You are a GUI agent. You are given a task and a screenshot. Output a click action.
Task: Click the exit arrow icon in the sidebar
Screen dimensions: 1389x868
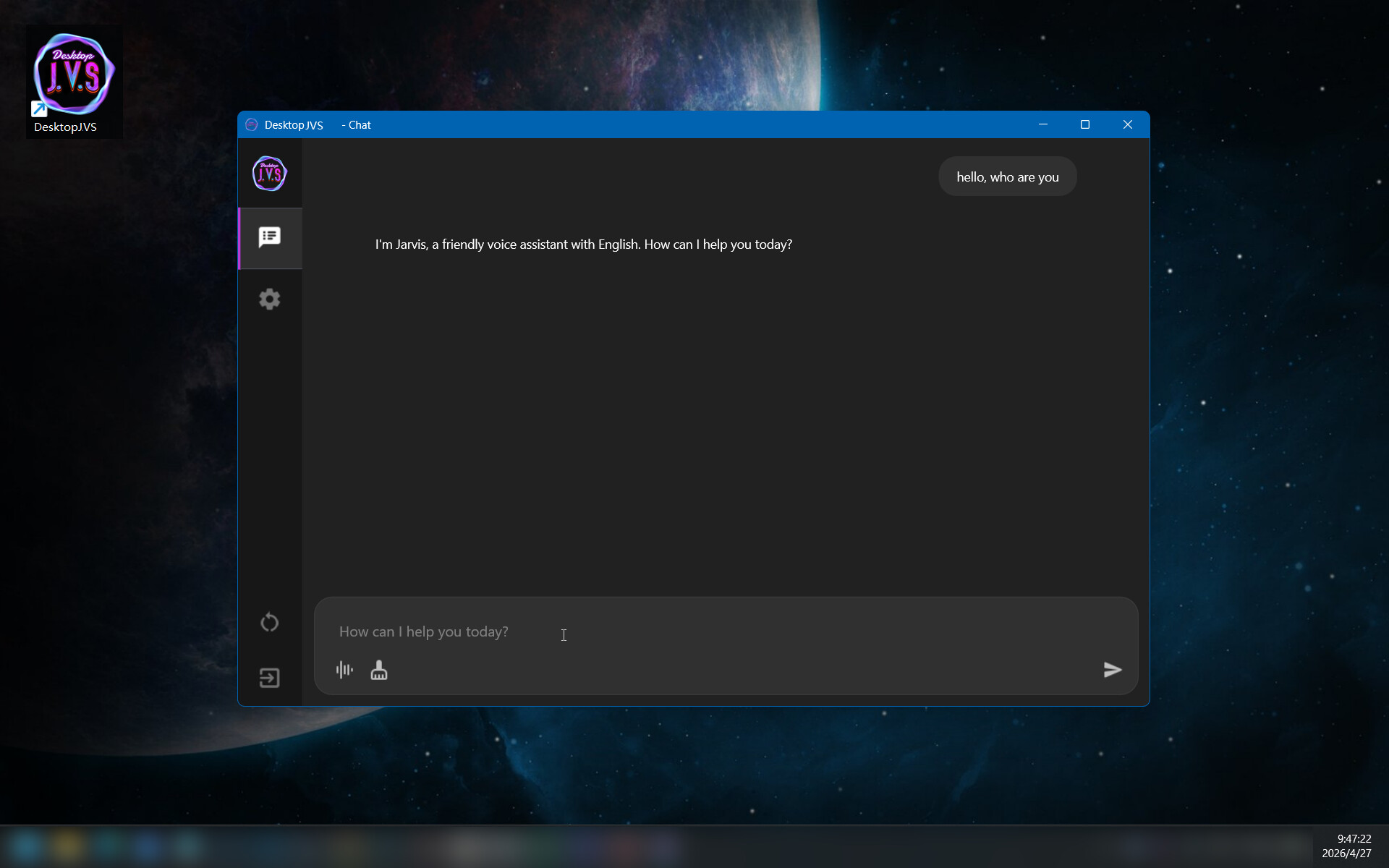click(x=270, y=678)
